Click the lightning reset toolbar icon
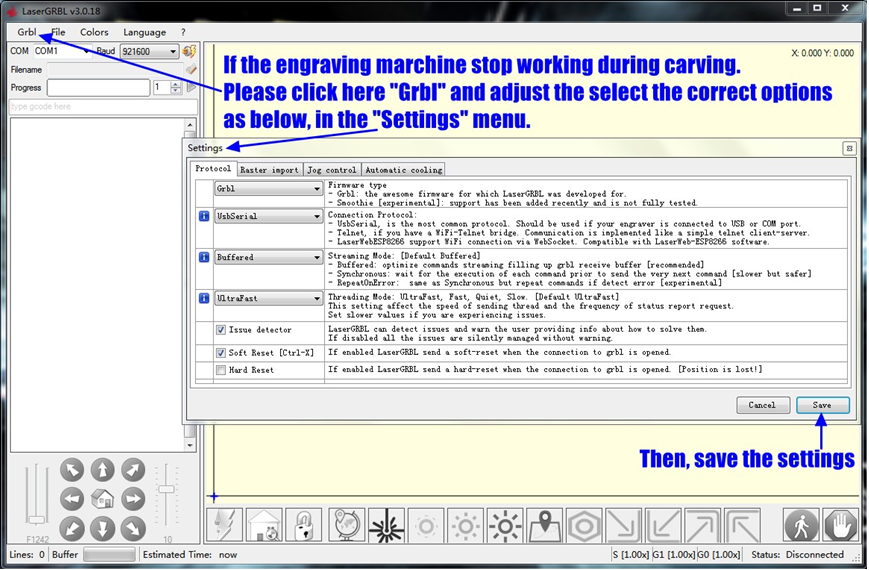This screenshot has height=570, width=869. click(224, 525)
